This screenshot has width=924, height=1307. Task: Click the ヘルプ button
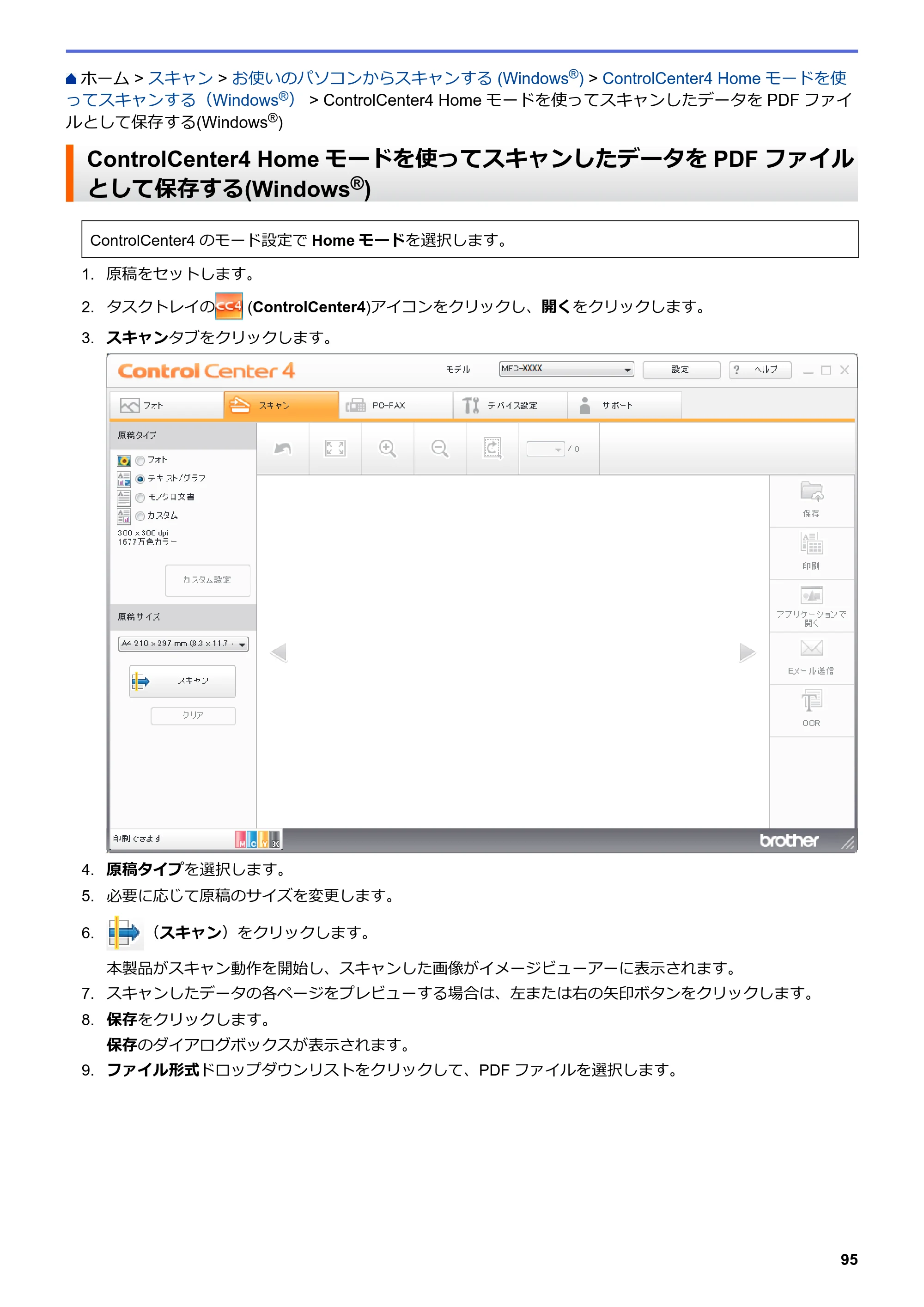tap(760, 370)
